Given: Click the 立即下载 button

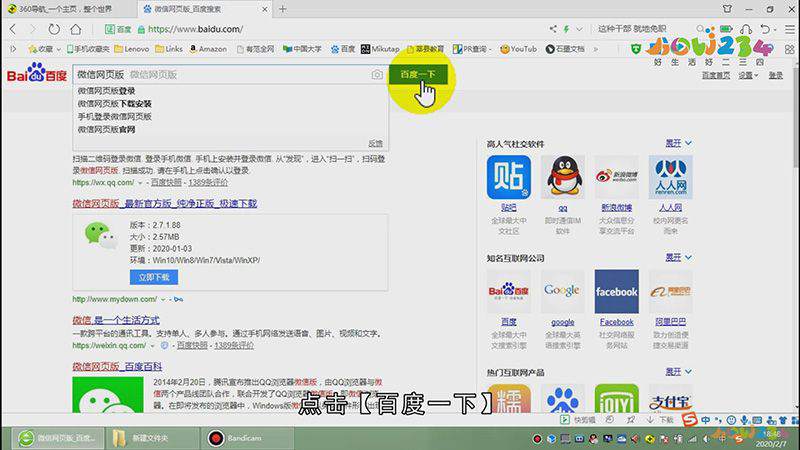Looking at the screenshot, I should (x=154, y=277).
